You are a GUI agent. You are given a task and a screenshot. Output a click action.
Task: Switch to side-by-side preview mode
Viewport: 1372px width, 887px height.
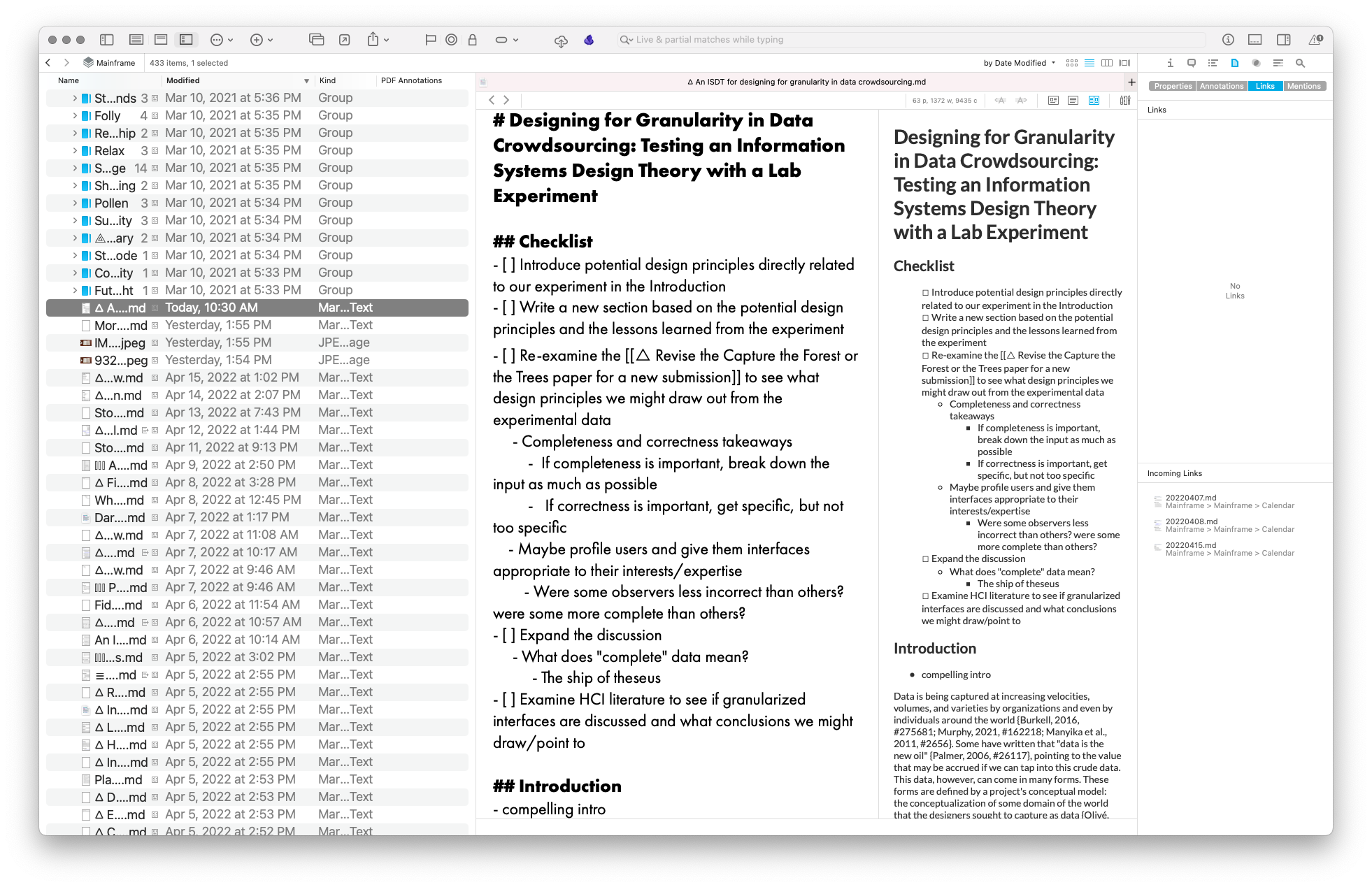click(1094, 101)
